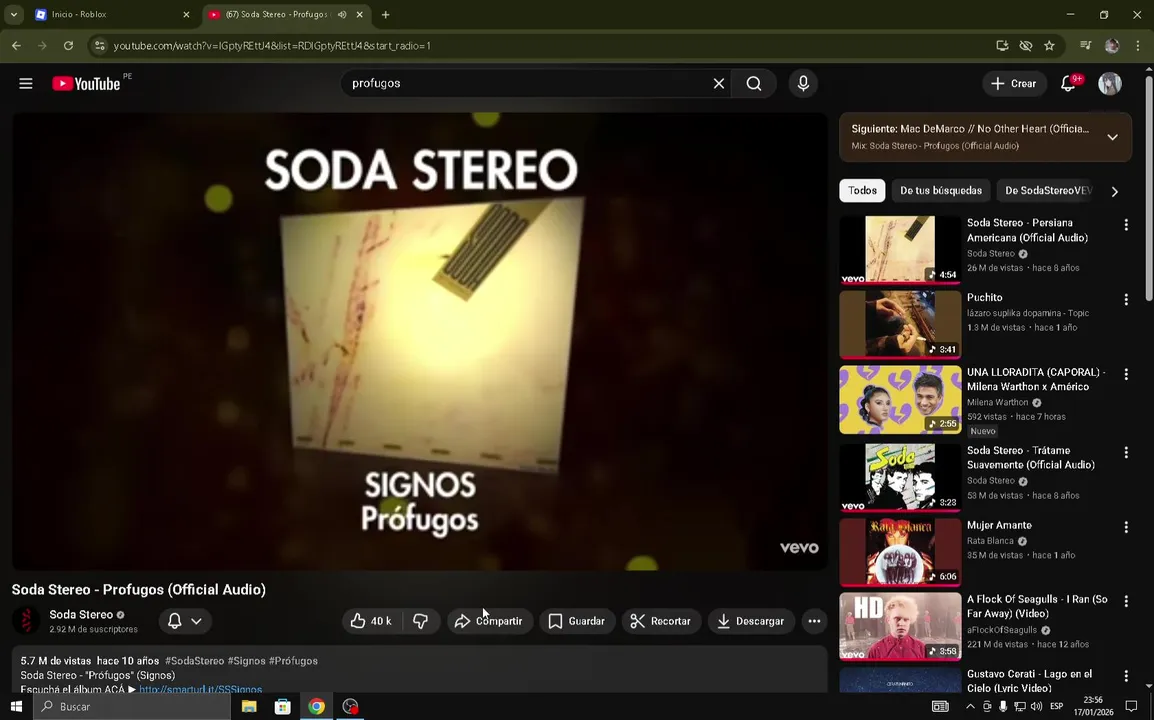Image resolution: width=1154 pixels, height=720 pixels.
Task: Open Microsoft Store from taskbar
Action: 283,706
